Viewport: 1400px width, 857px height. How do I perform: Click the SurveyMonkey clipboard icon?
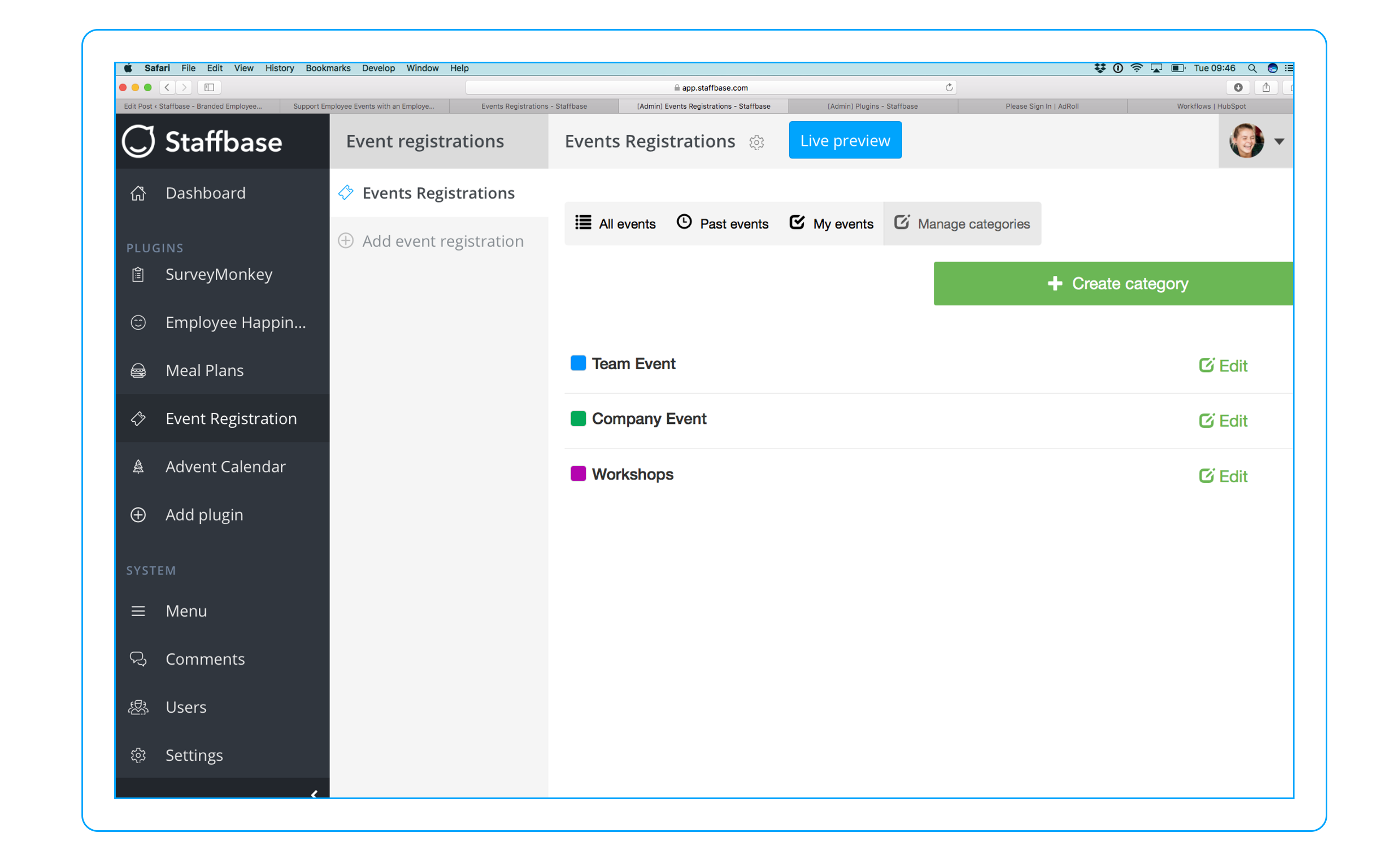[138, 274]
